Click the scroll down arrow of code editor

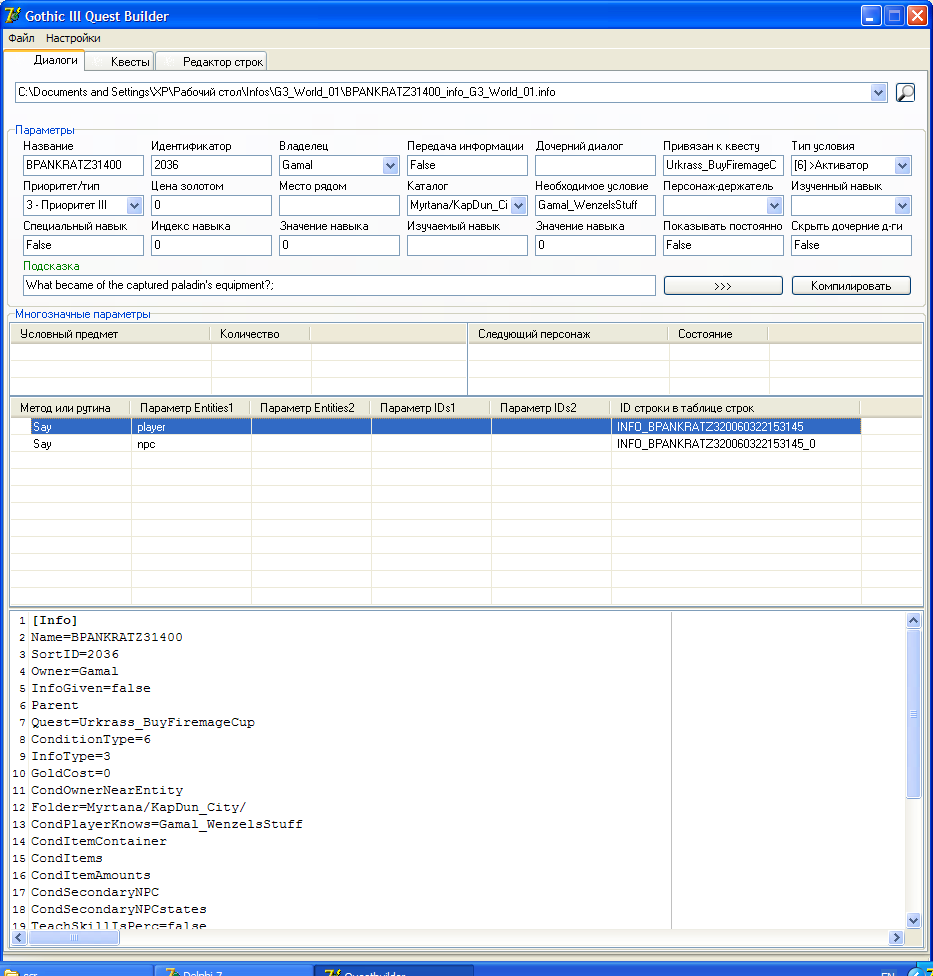coord(913,920)
